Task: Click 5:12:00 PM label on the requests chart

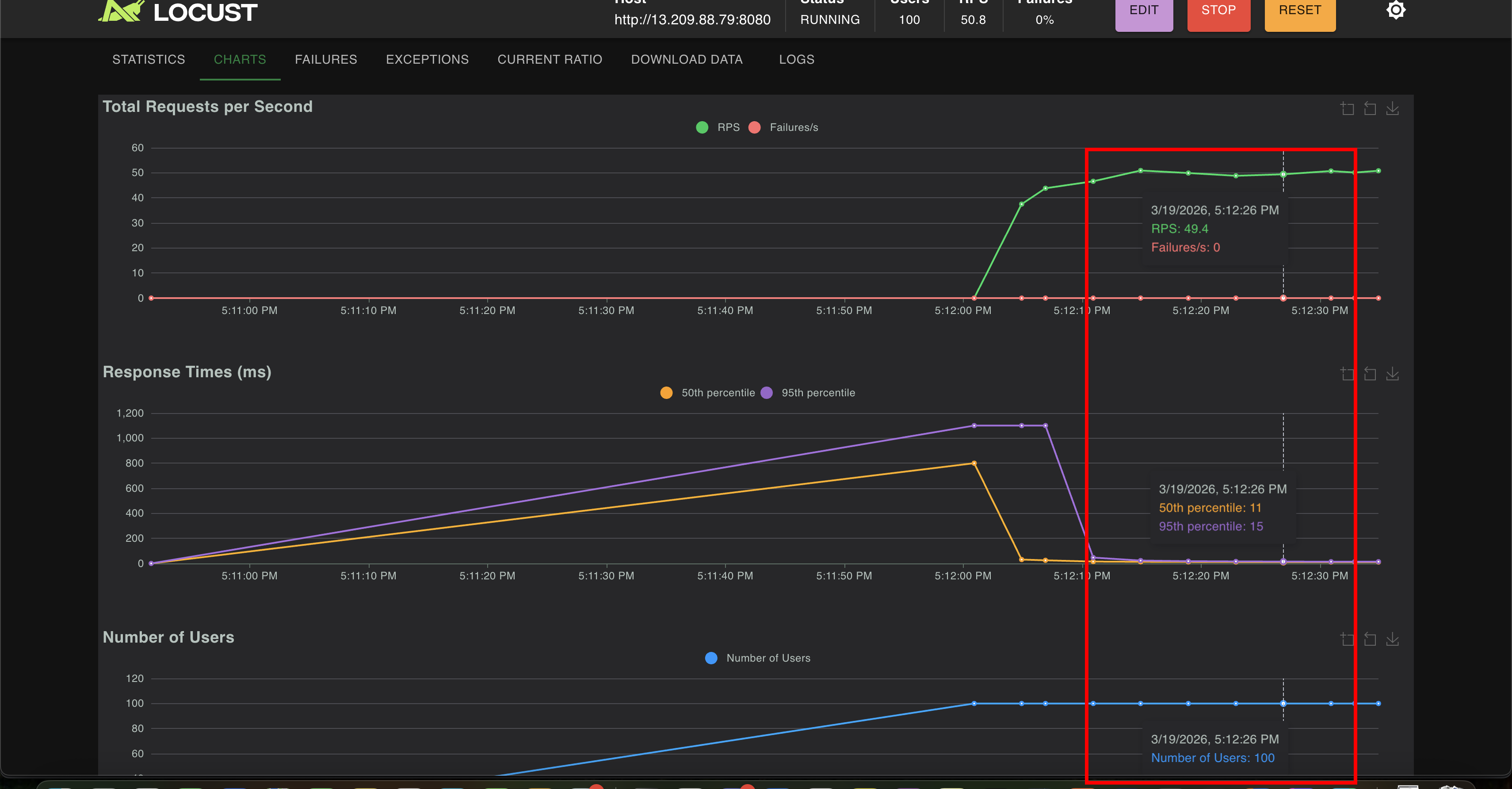Action: click(x=963, y=310)
